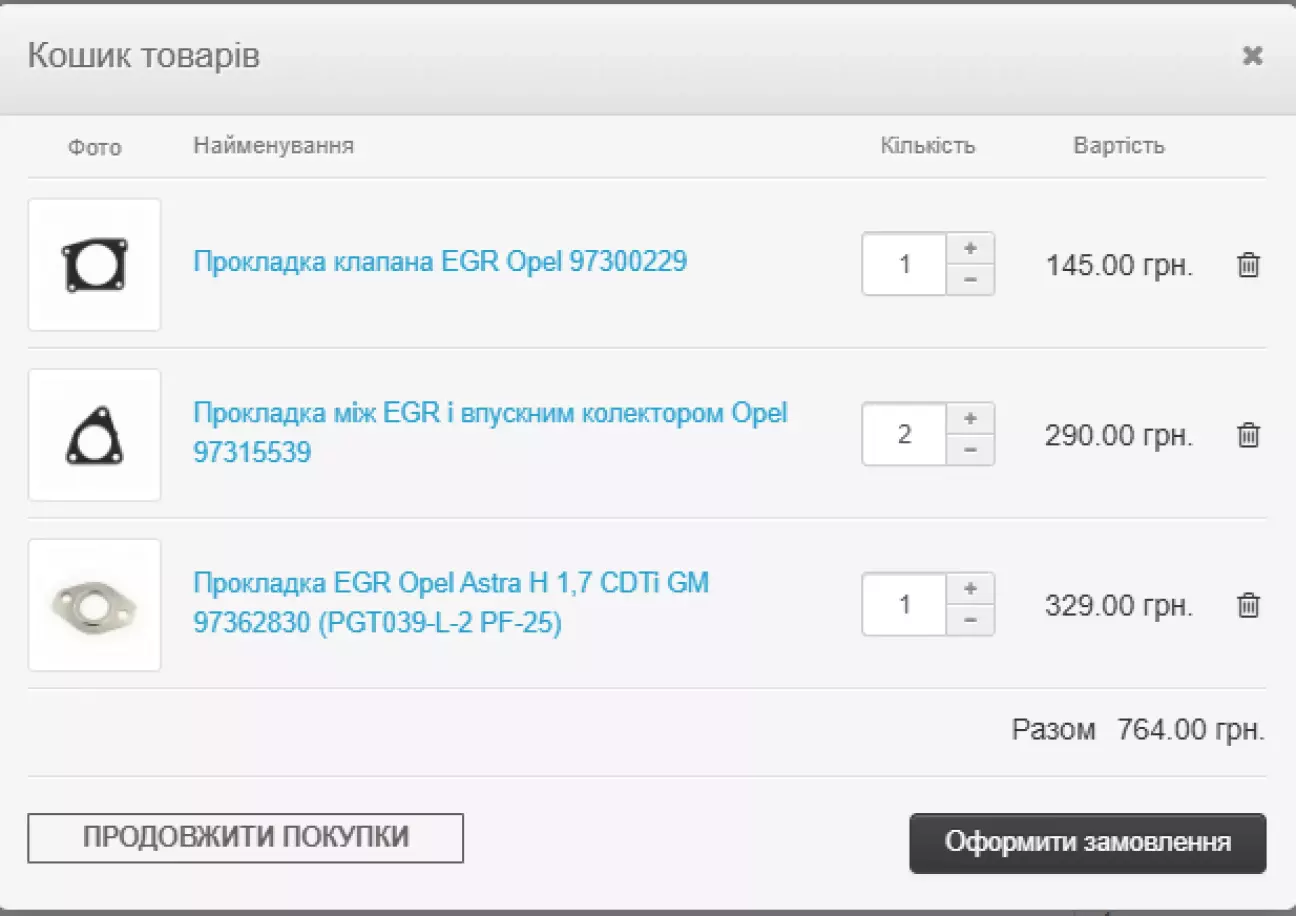Close the Кошик товарів dialog
The width and height of the screenshot is (1296, 916).
coord(1252,56)
